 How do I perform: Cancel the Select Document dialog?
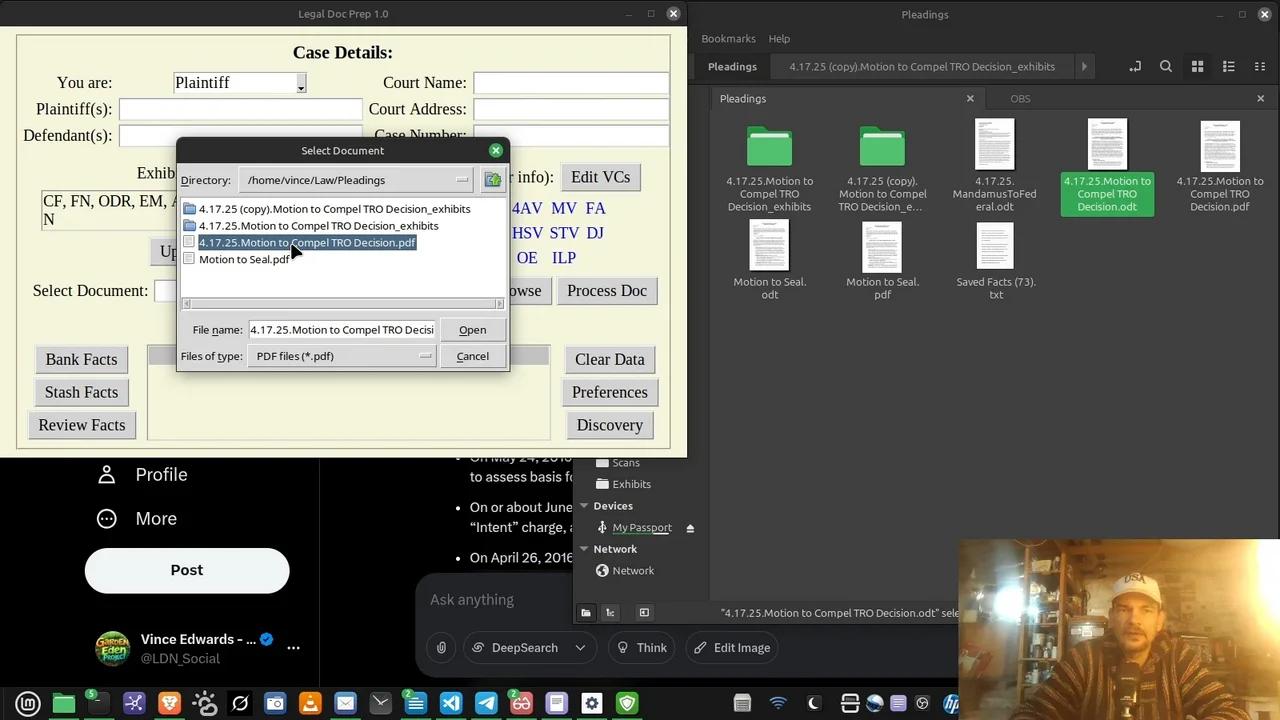[x=472, y=356]
